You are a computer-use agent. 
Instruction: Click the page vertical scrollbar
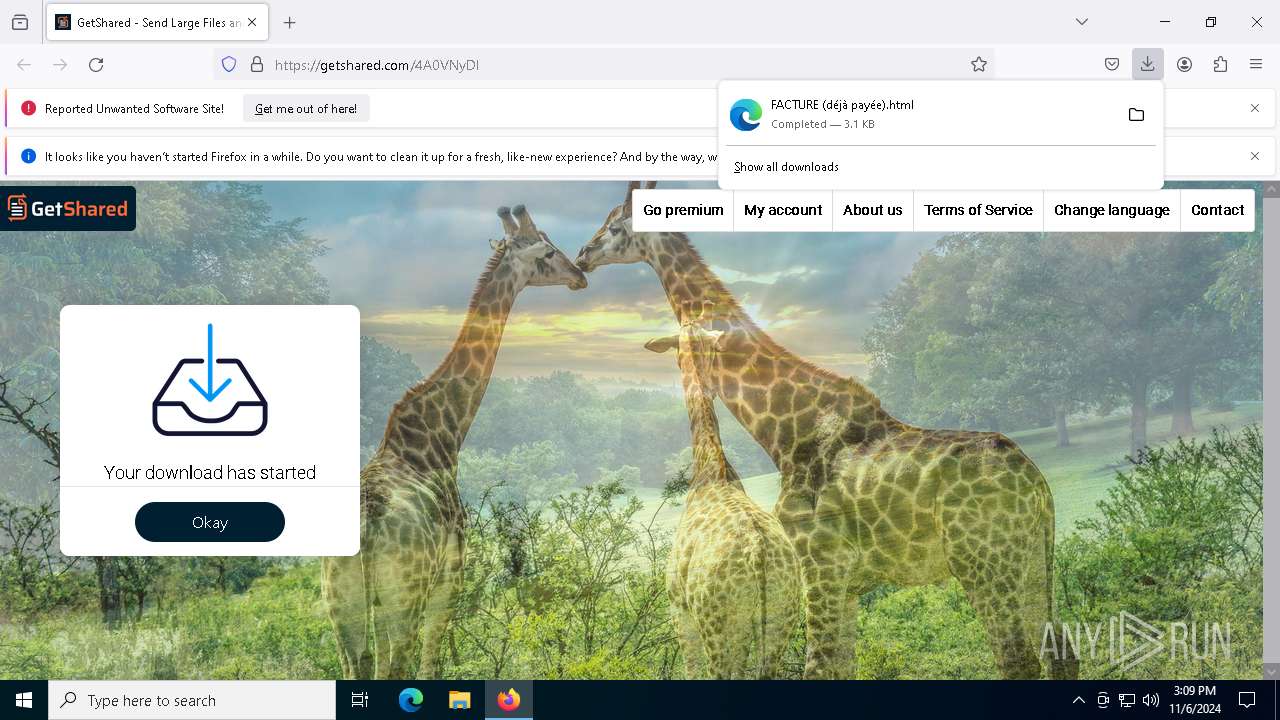[1272, 430]
